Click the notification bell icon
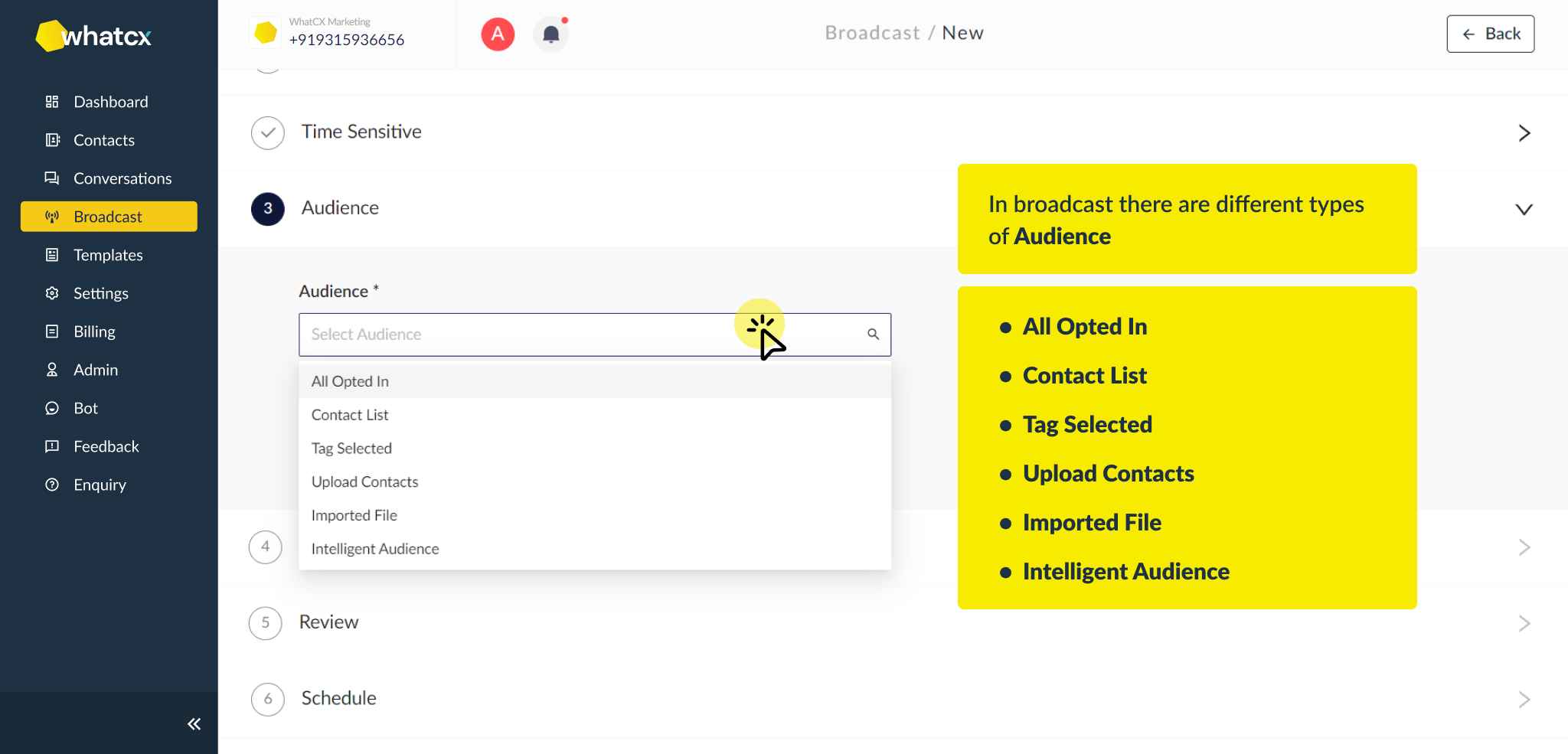1568x754 pixels. [x=550, y=34]
